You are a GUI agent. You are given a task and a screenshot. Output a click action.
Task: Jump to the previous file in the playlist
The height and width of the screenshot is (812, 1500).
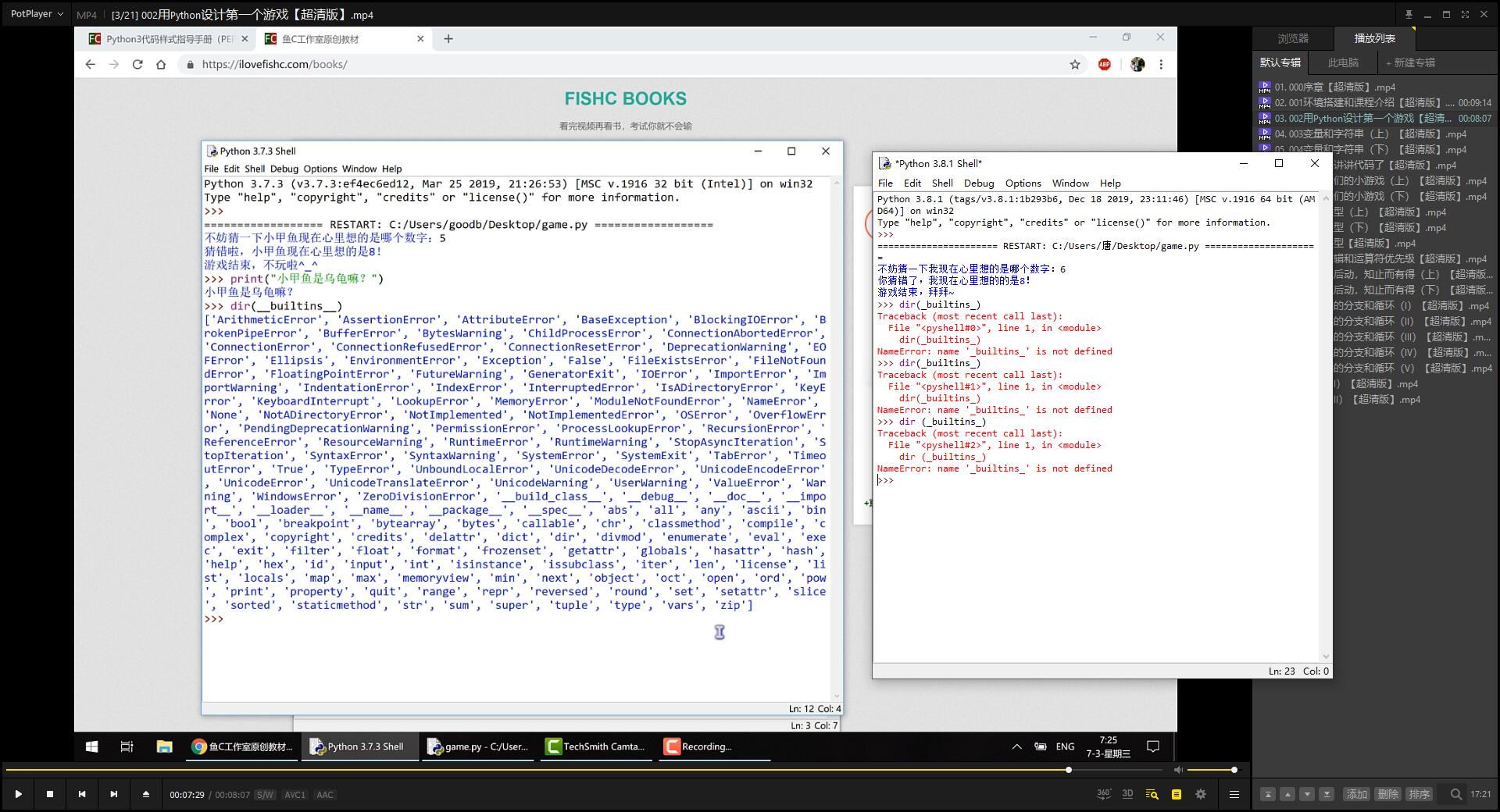click(x=82, y=794)
